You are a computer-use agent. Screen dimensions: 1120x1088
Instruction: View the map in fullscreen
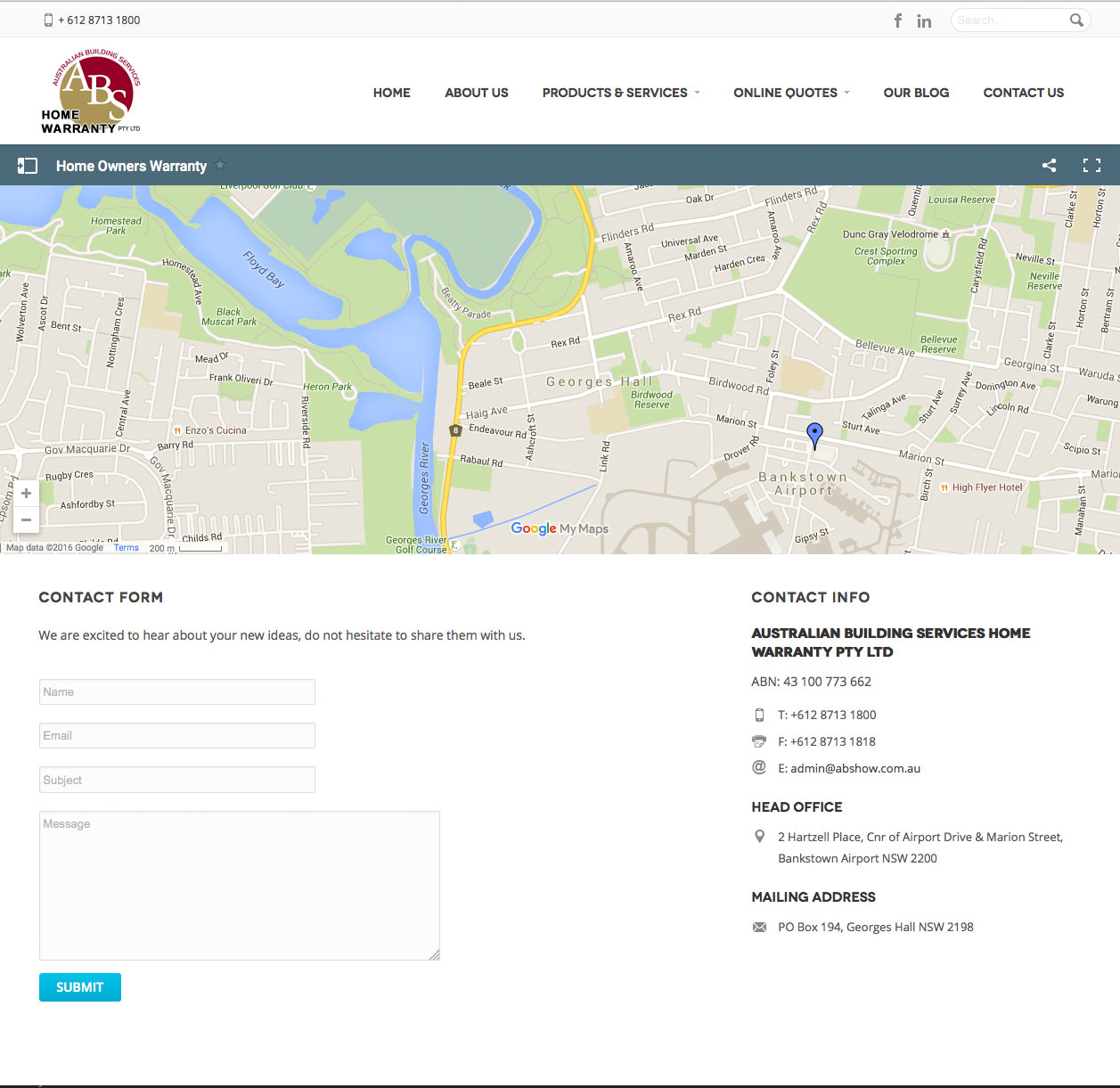click(1091, 166)
